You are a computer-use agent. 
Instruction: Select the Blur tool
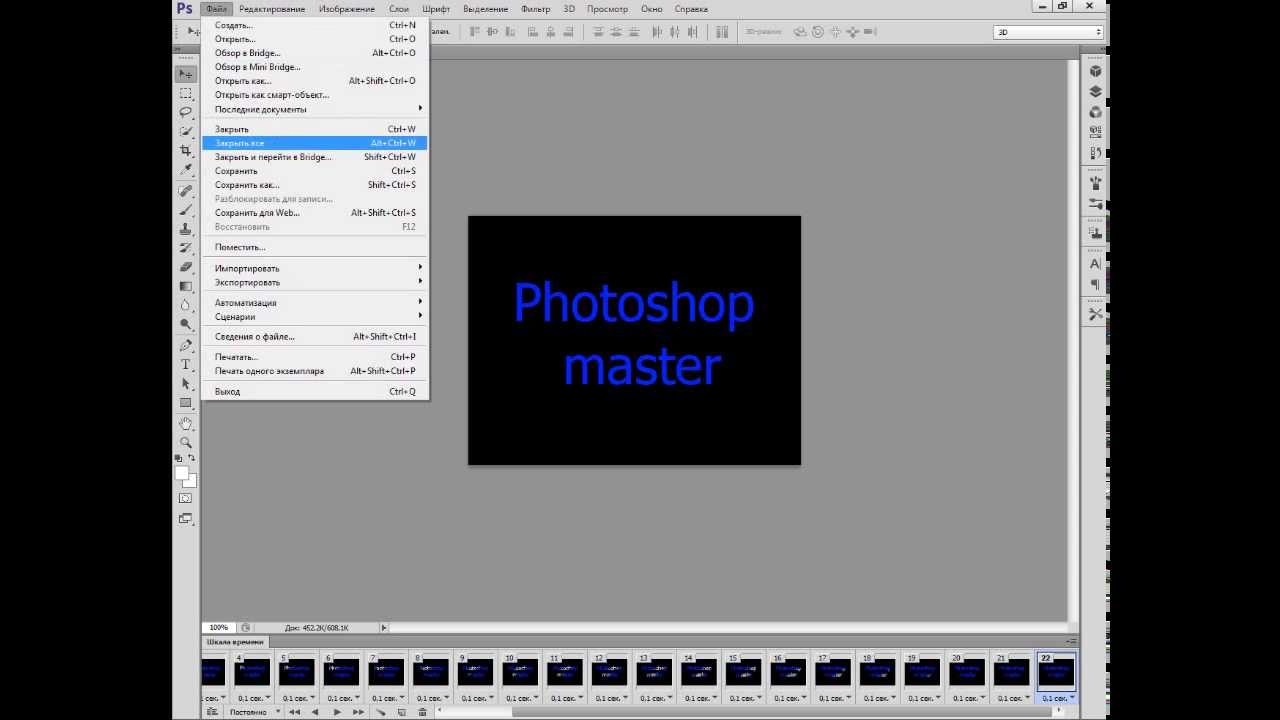(x=186, y=305)
